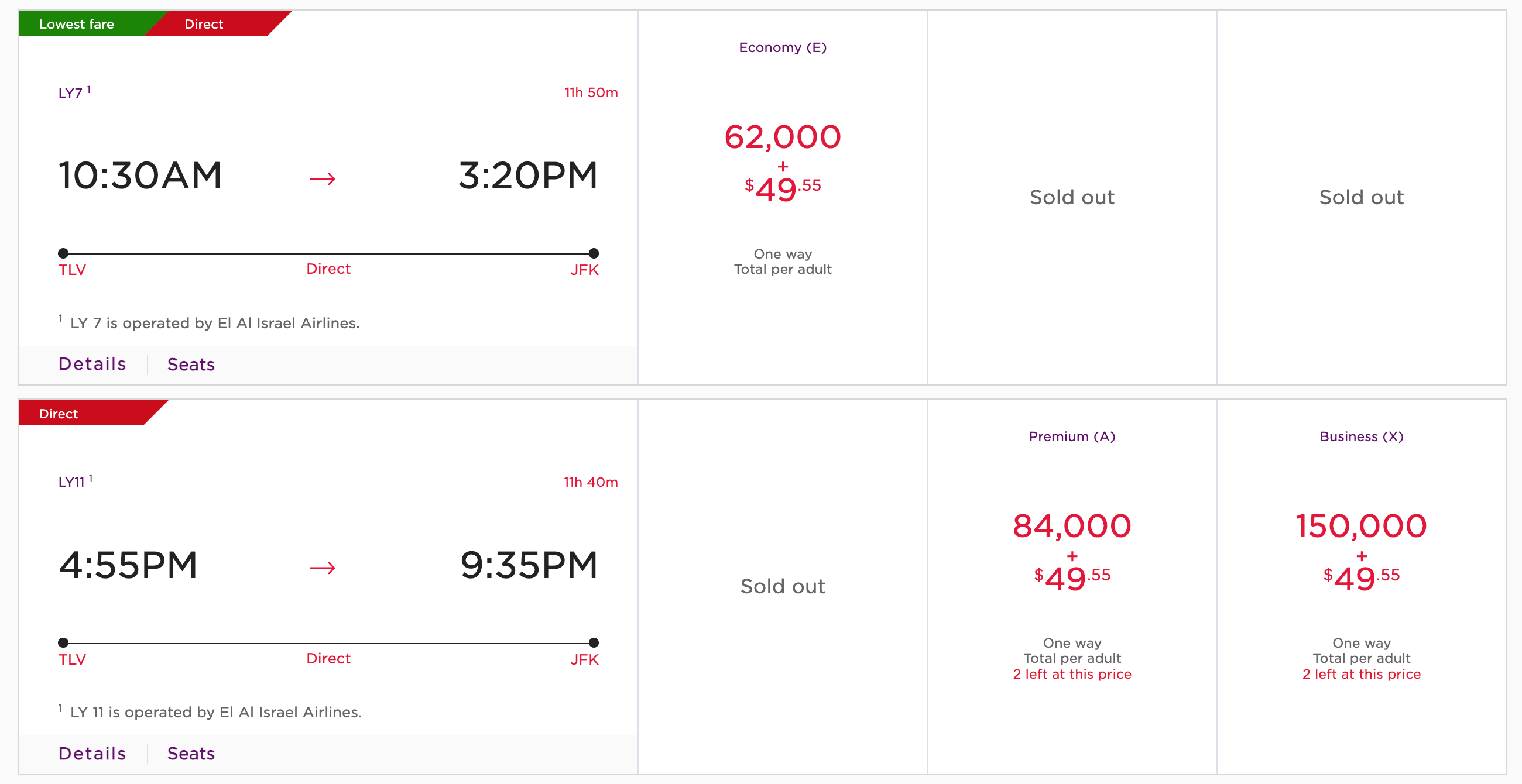Click the Economy (E) cabin label
1522x784 pixels.
pos(782,47)
